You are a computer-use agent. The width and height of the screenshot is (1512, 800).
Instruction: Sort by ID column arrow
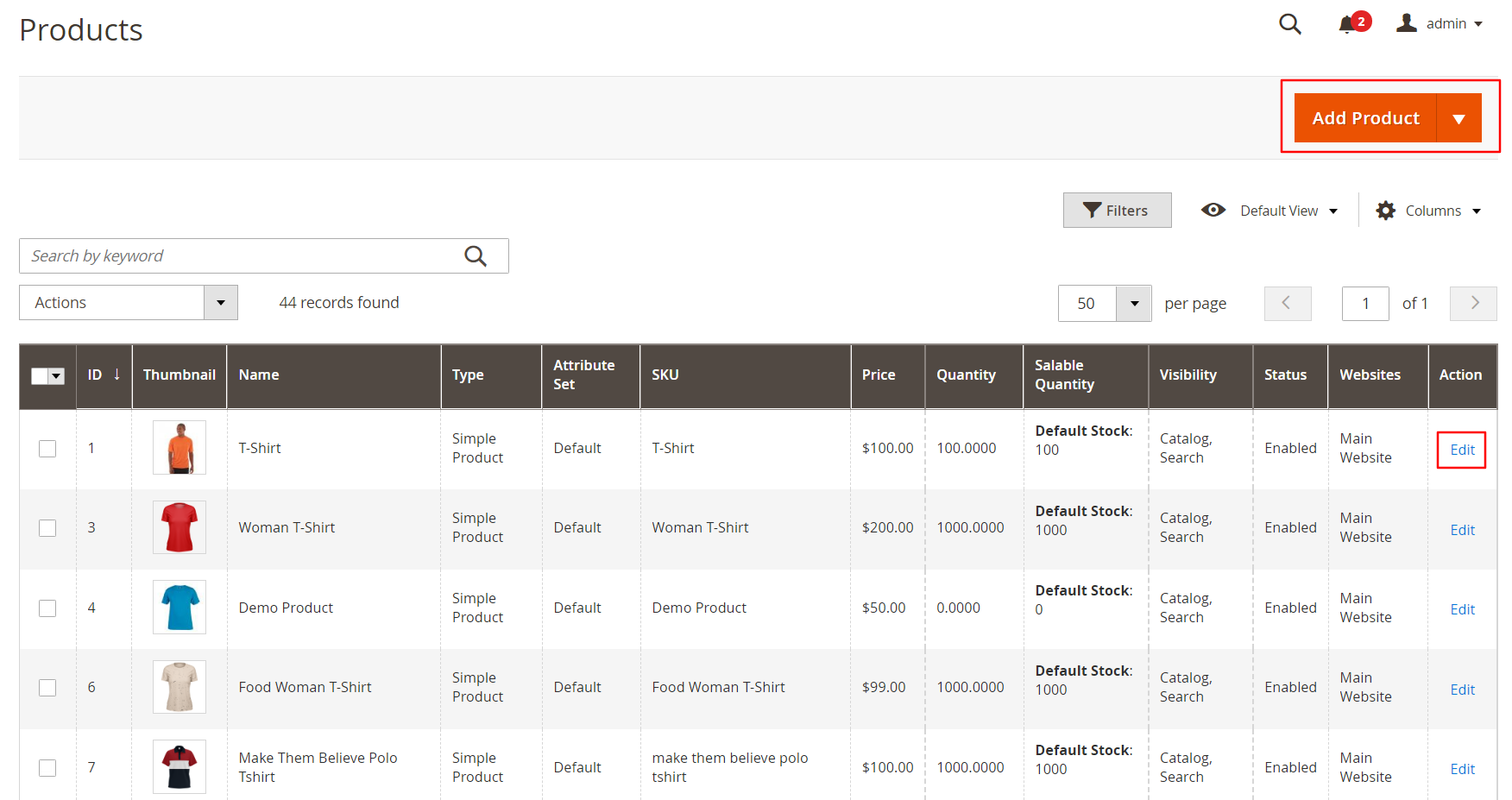[x=117, y=375]
